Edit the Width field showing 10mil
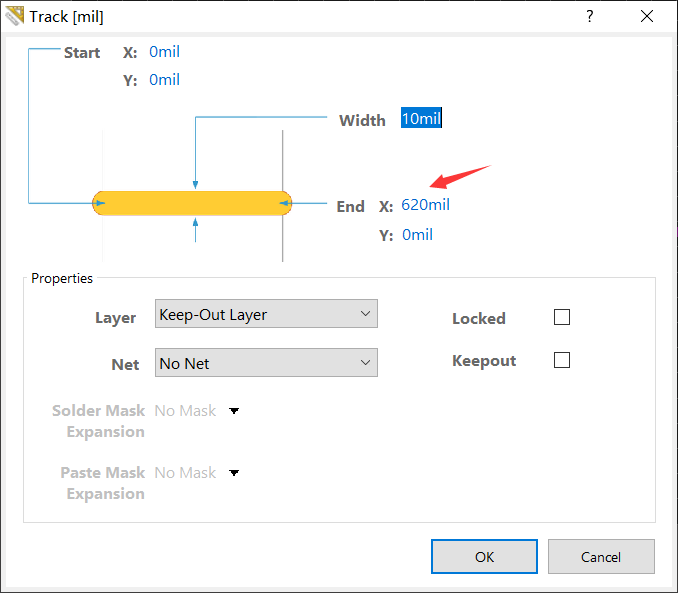Image resolution: width=678 pixels, height=593 pixels. [421, 118]
